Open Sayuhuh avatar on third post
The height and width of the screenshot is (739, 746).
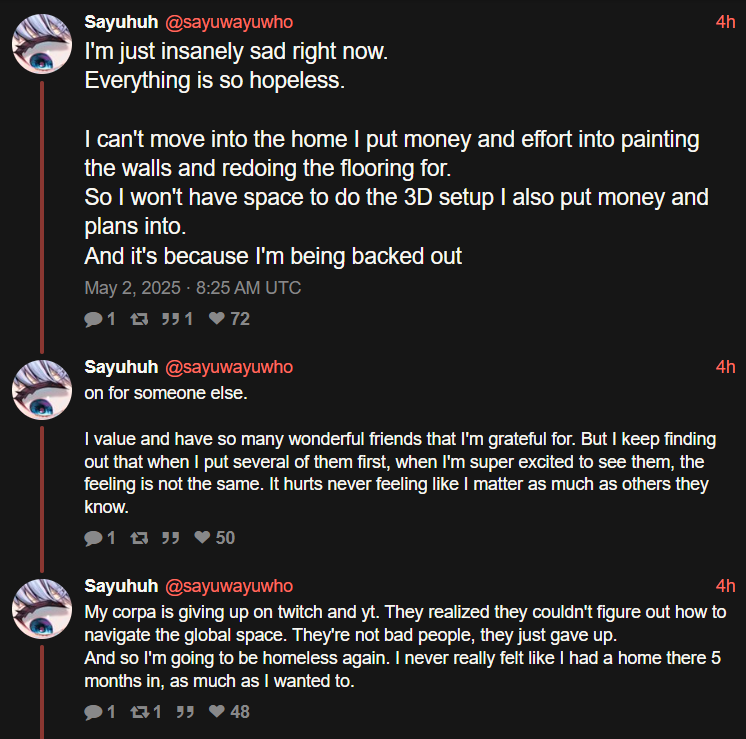[41, 608]
